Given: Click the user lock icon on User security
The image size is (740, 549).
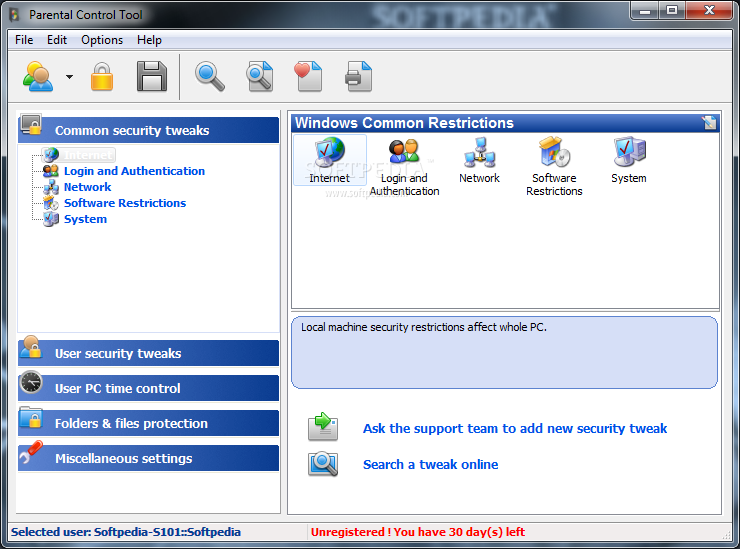Looking at the screenshot, I should 31,347.
